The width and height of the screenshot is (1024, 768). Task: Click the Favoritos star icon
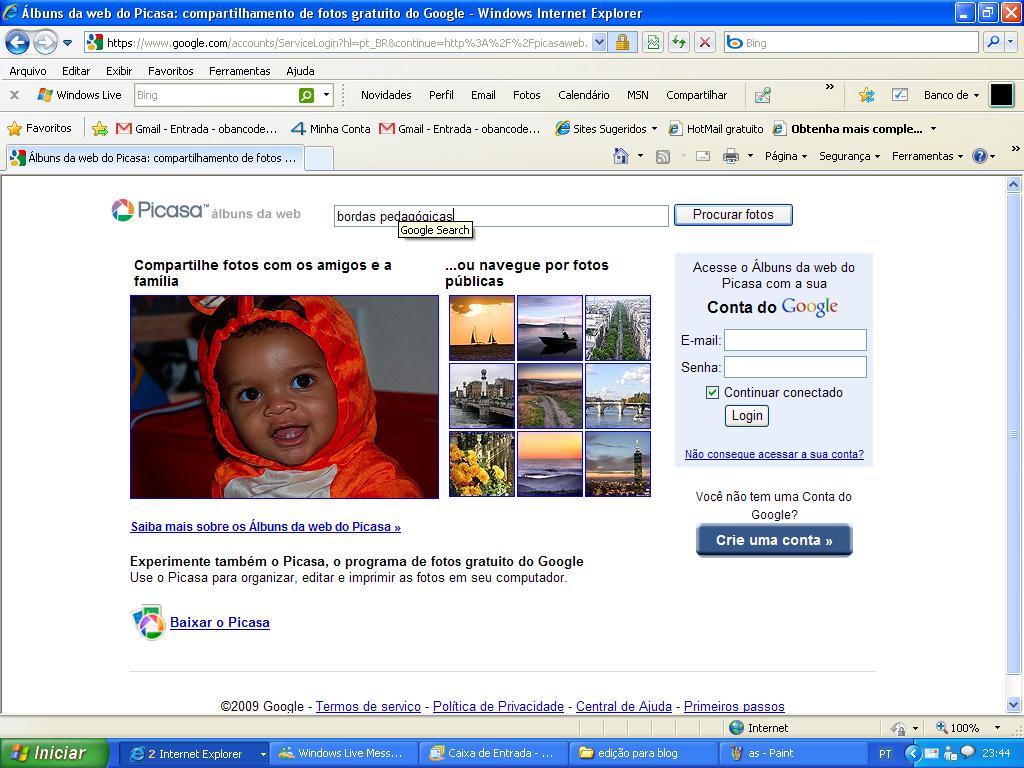(x=14, y=129)
